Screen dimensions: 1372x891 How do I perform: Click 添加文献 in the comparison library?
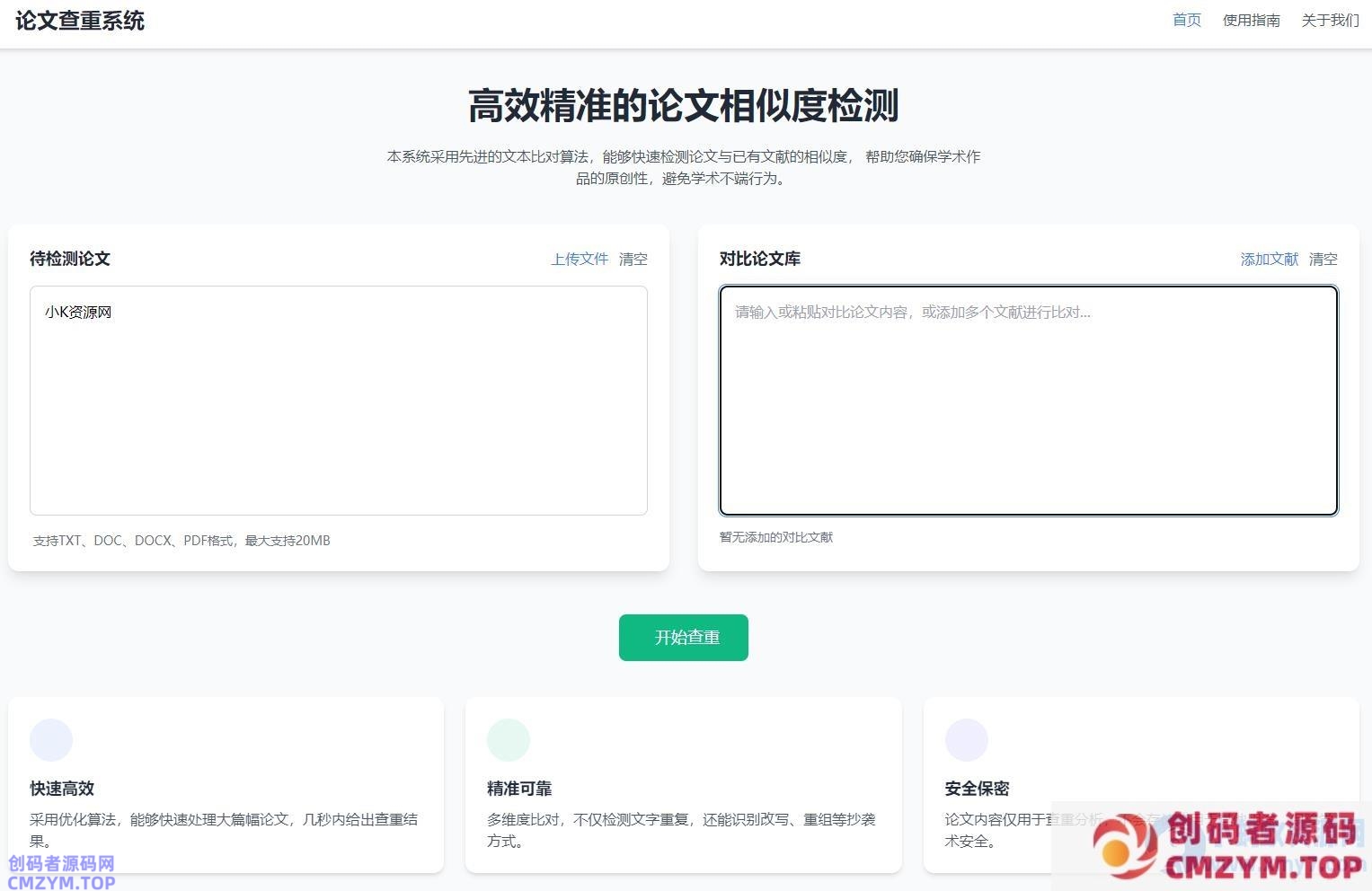[1269, 259]
